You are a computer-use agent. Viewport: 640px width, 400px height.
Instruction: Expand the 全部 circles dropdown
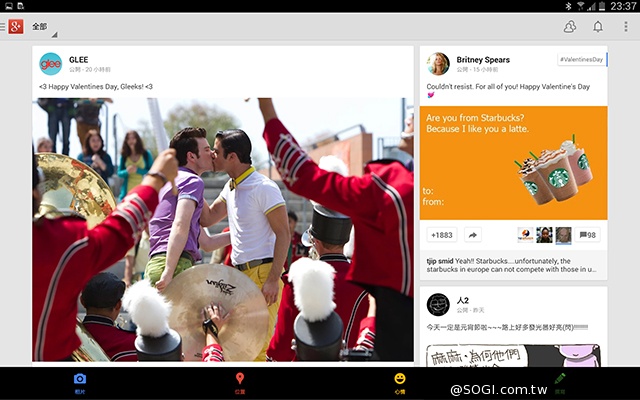(42, 28)
